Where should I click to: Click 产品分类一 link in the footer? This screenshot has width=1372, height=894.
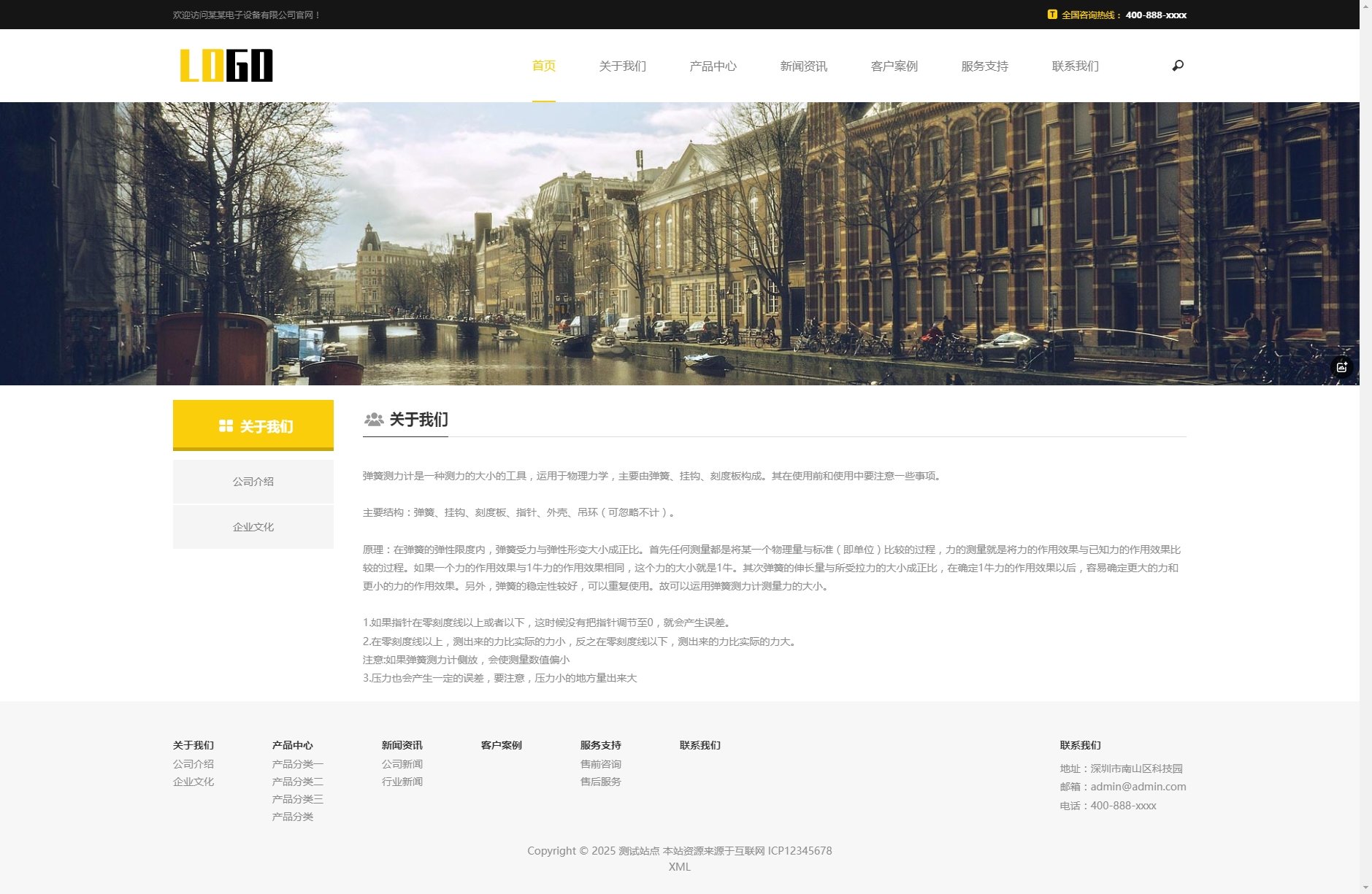pyautogui.click(x=297, y=764)
